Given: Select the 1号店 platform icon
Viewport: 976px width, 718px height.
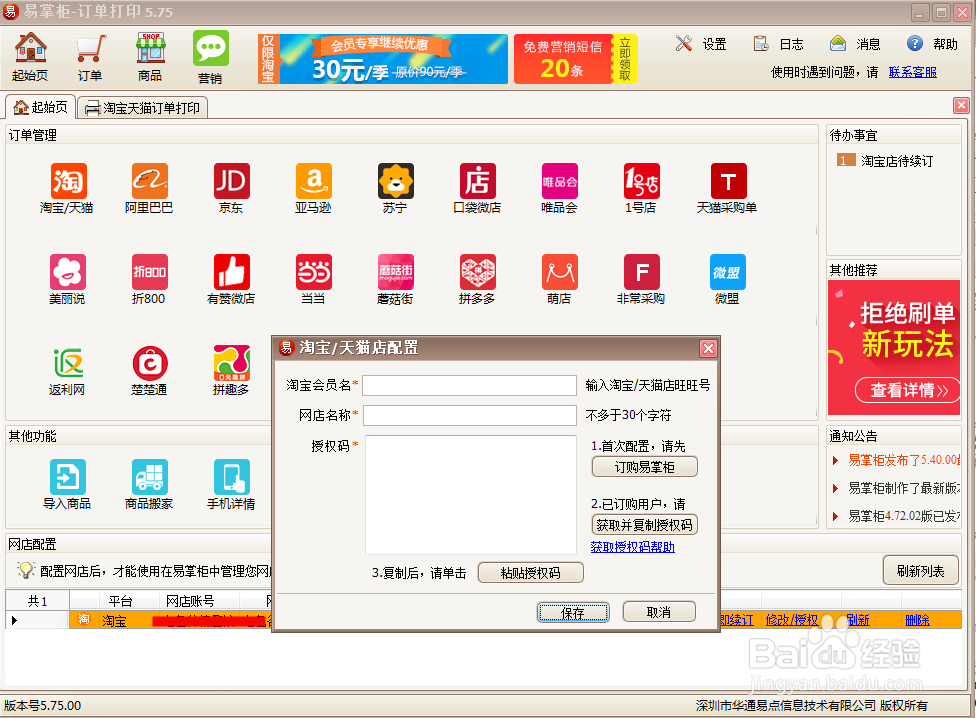Looking at the screenshot, I should pos(642,189).
